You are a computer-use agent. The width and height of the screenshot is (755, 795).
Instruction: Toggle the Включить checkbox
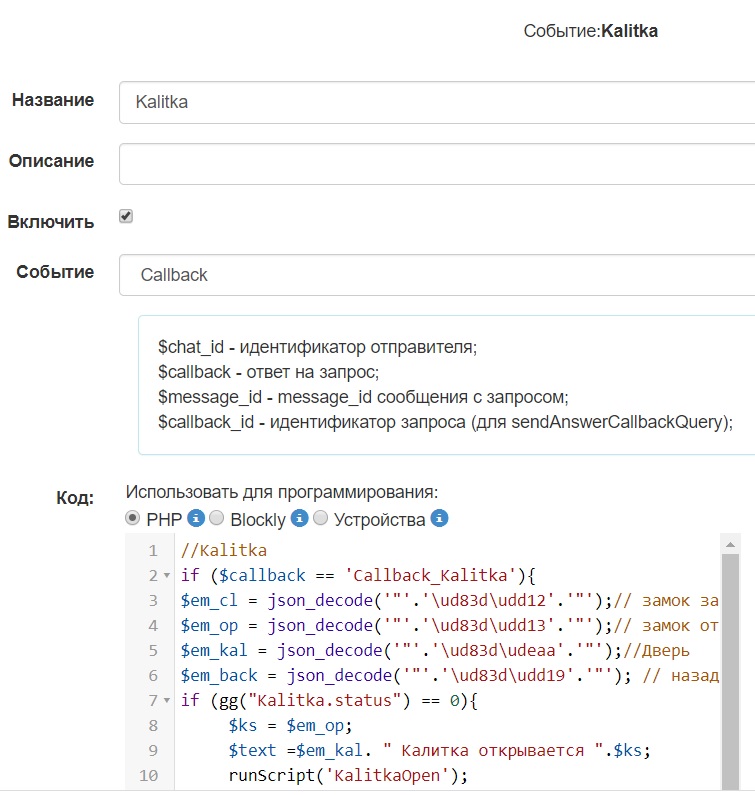point(126,216)
